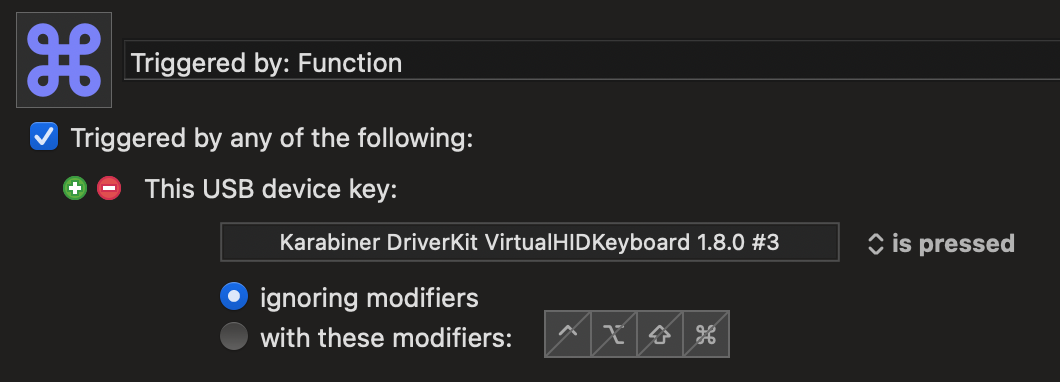Select the with these modifiers radio button
1060x382 pixels.
click(234, 336)
